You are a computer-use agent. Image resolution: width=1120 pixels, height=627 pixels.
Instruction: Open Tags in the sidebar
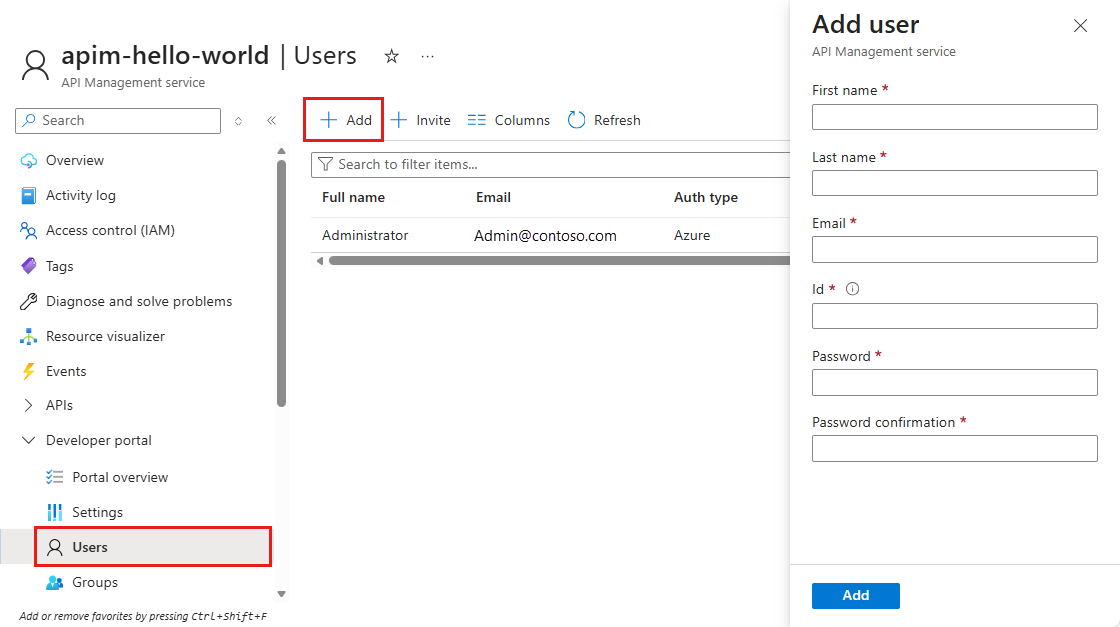click(x=59, y=266)
